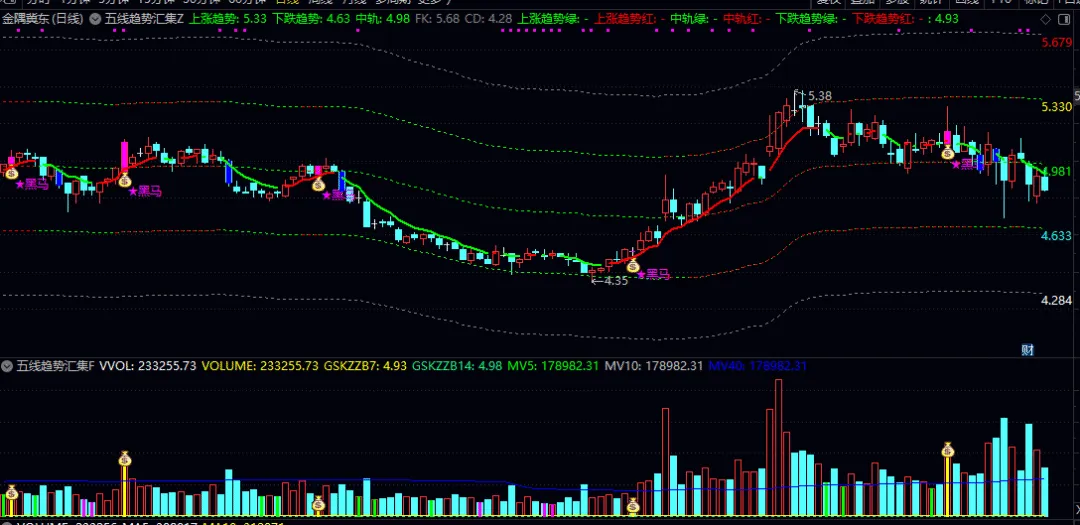Toggle the side panel layout icon
This screenshot has height=525, width=1080.
pos(1063,19)
